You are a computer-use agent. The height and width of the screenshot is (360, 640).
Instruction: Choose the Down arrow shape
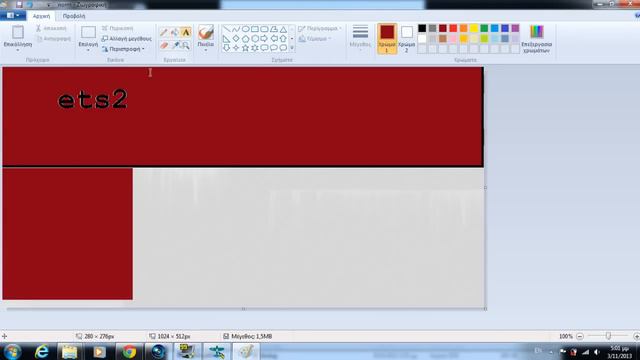(x=227, y=48)
